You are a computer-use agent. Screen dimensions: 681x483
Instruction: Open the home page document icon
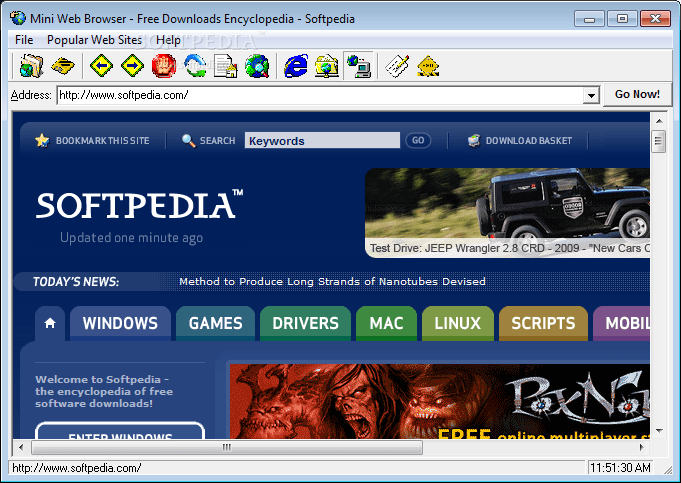[226, 66]
